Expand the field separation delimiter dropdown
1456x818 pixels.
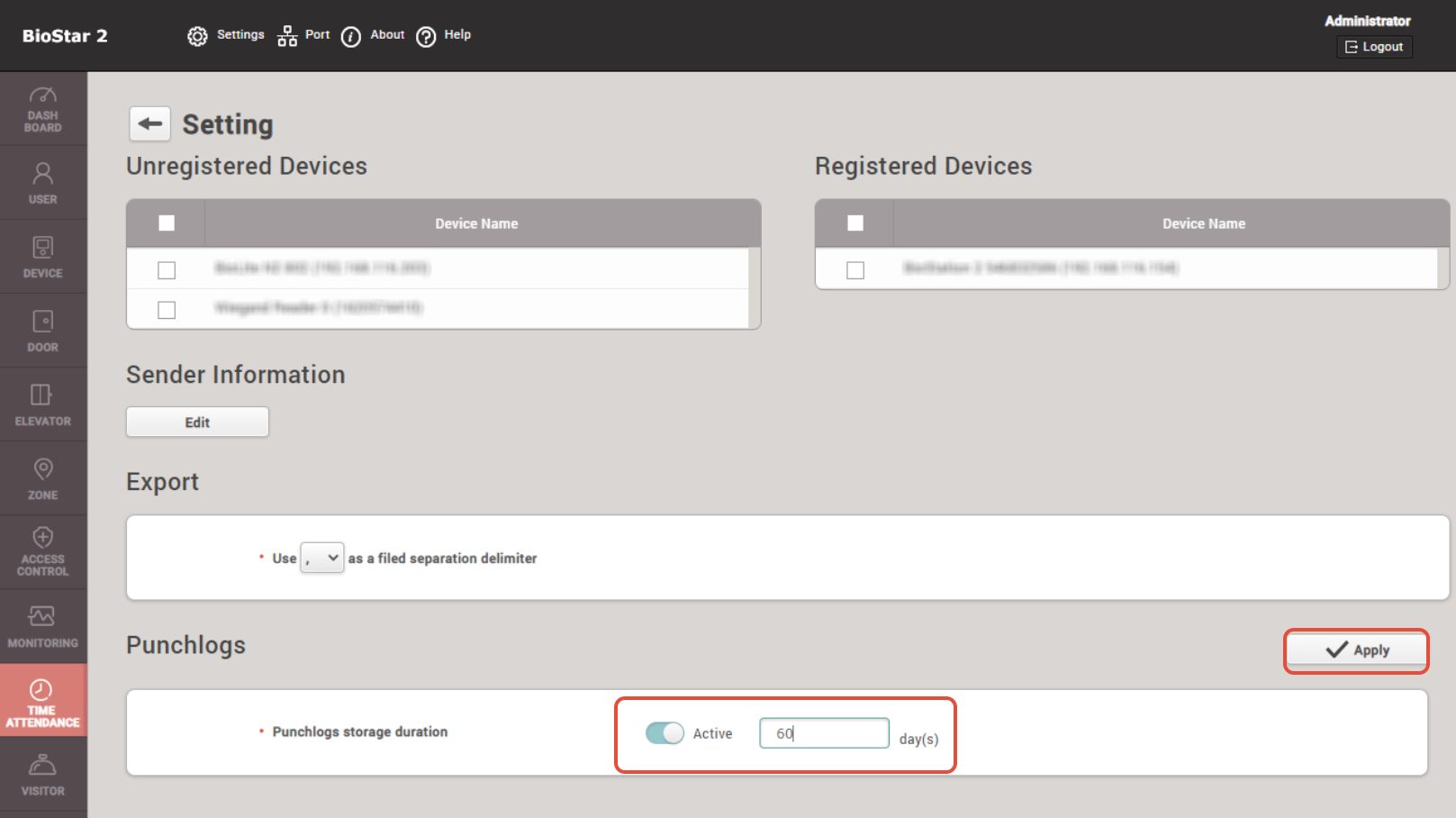pyautogui.click(x=321, y=559)
